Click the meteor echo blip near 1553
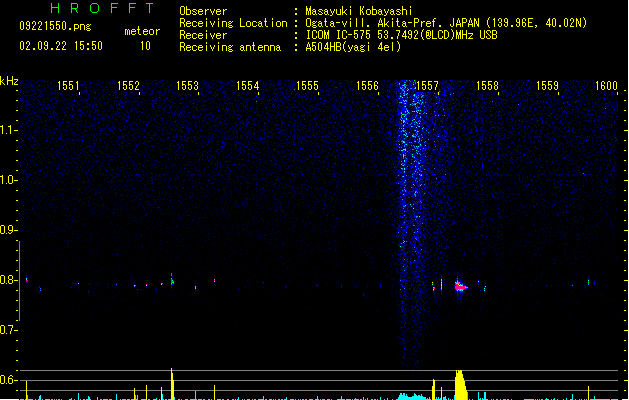The height and width of the screenshot is (400, 629). (172, 280)
